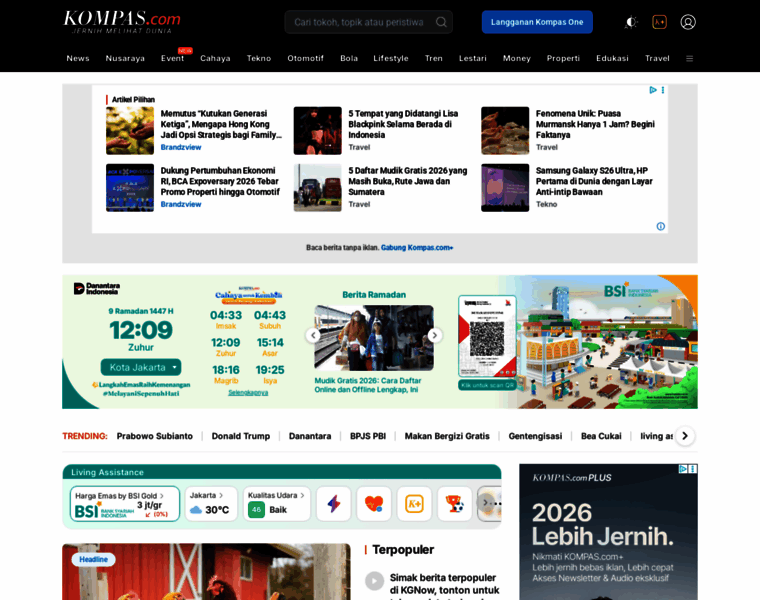760x600 pixels.
Task: Click the heart health Living Assistance icon
Action: point(374,504)
